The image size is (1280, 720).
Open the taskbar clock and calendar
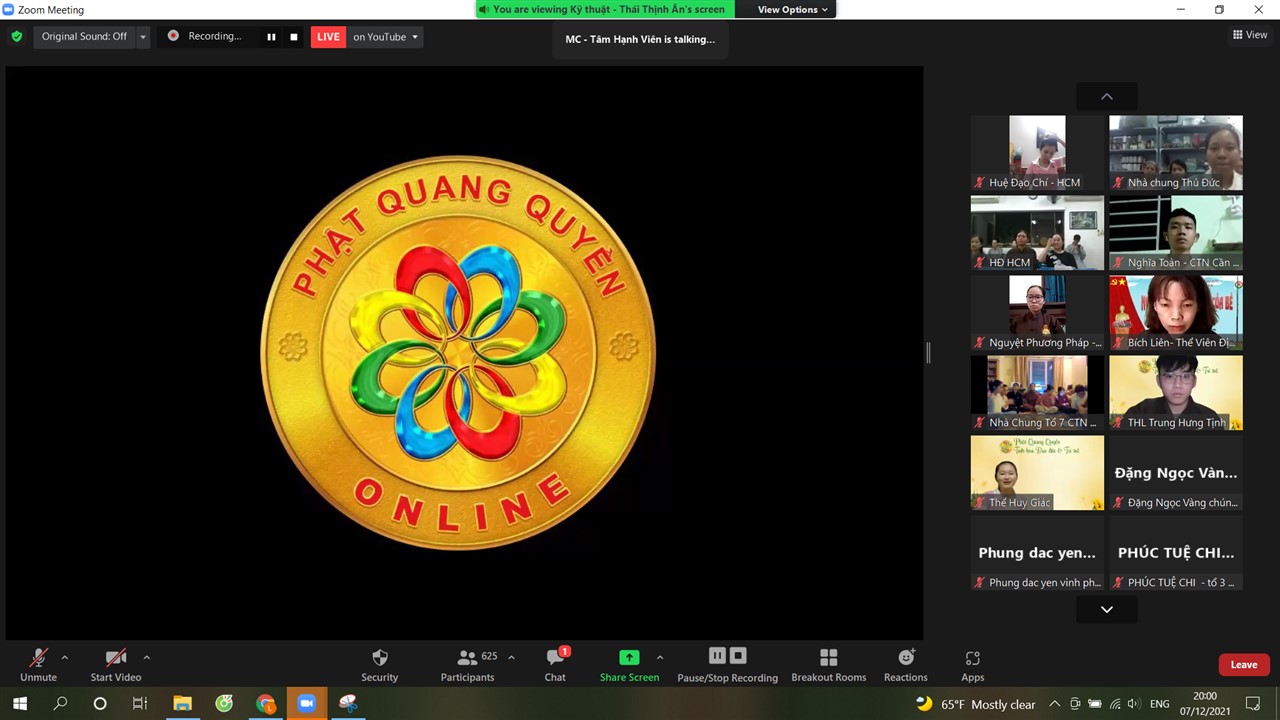pos(1204,704)
